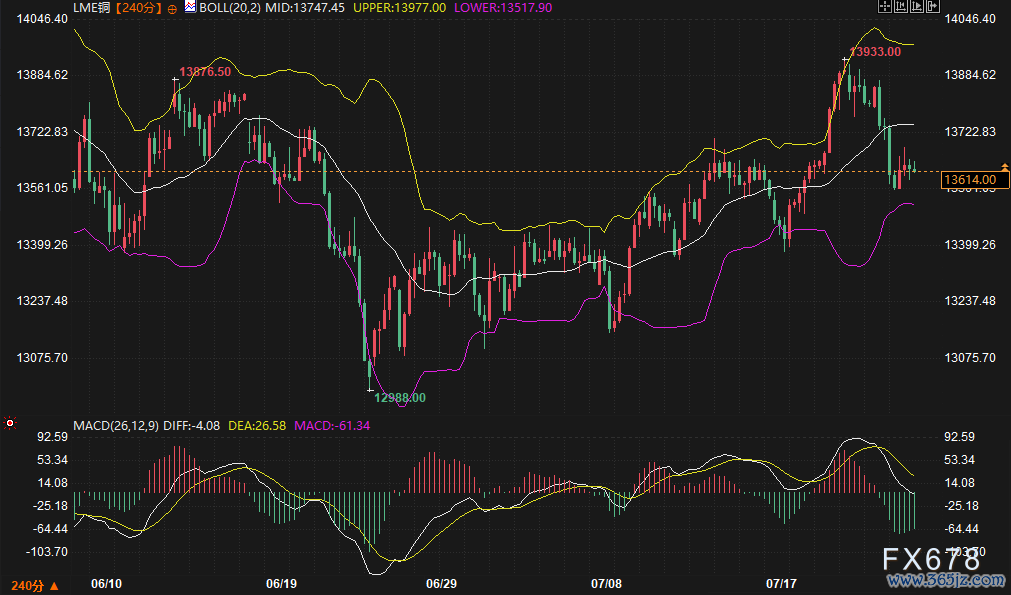Image resolution: width=1011 pixels, height=595 pixels.
Task: Click the -103.70 label on left MACD axis
Action: (46, 552)
